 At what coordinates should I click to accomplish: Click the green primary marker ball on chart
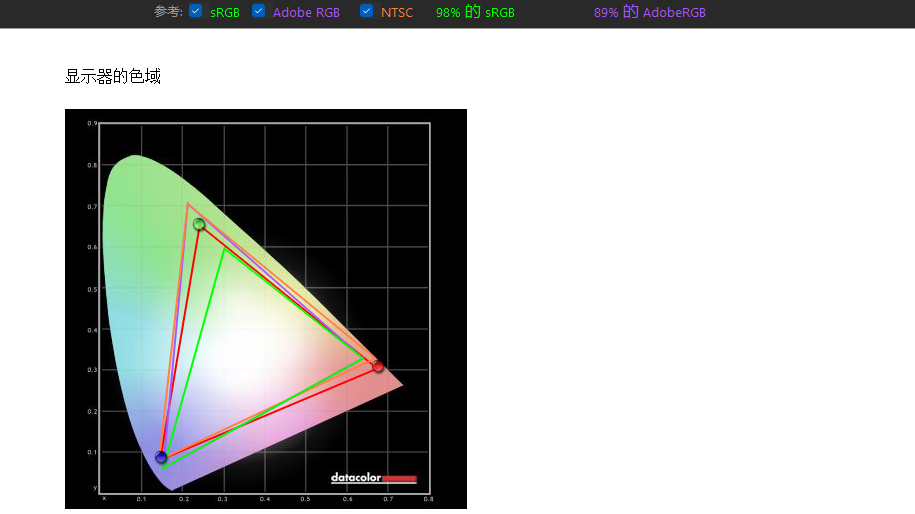tap(198, 224)
